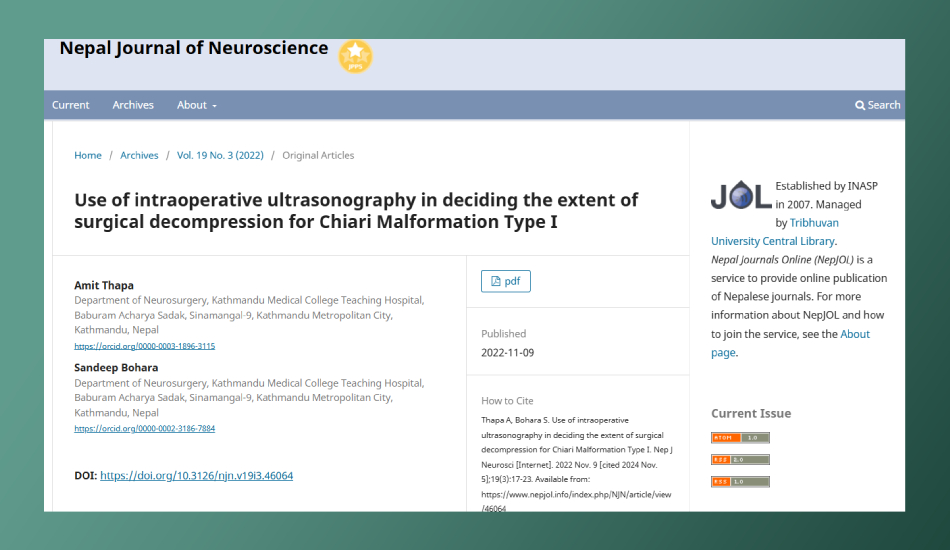Select the author name Sandeep Bohara
Viewport: 950px width, 550px height.
point(116,368)
